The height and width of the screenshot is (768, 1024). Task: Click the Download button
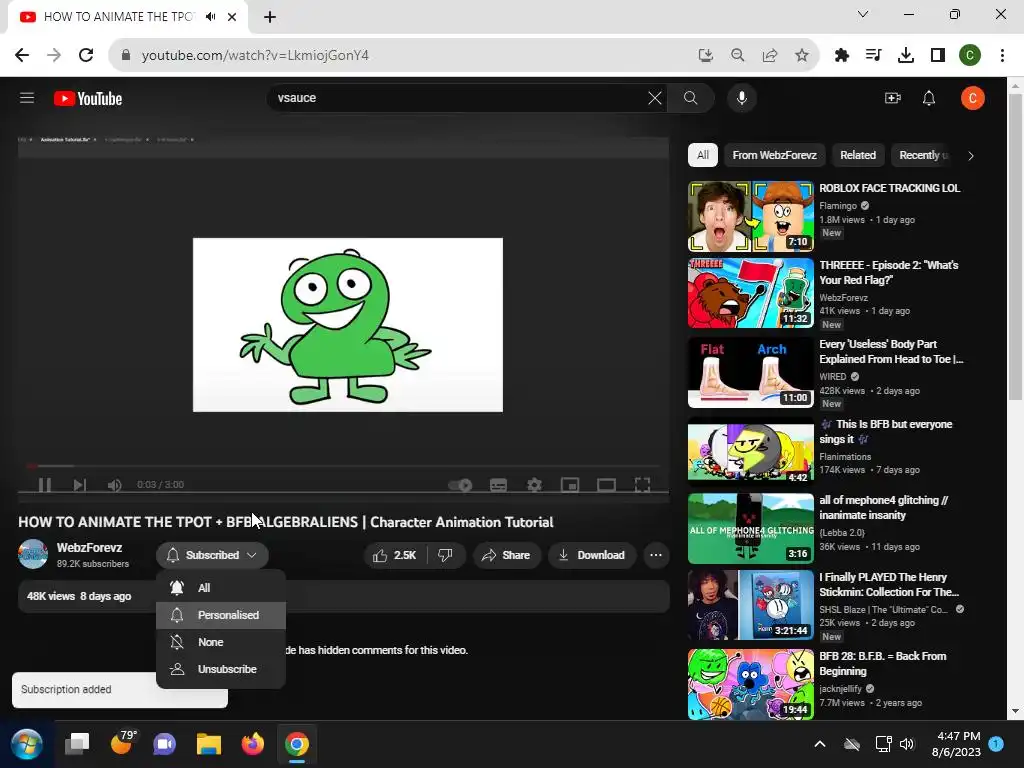click(x=592, y=555)
